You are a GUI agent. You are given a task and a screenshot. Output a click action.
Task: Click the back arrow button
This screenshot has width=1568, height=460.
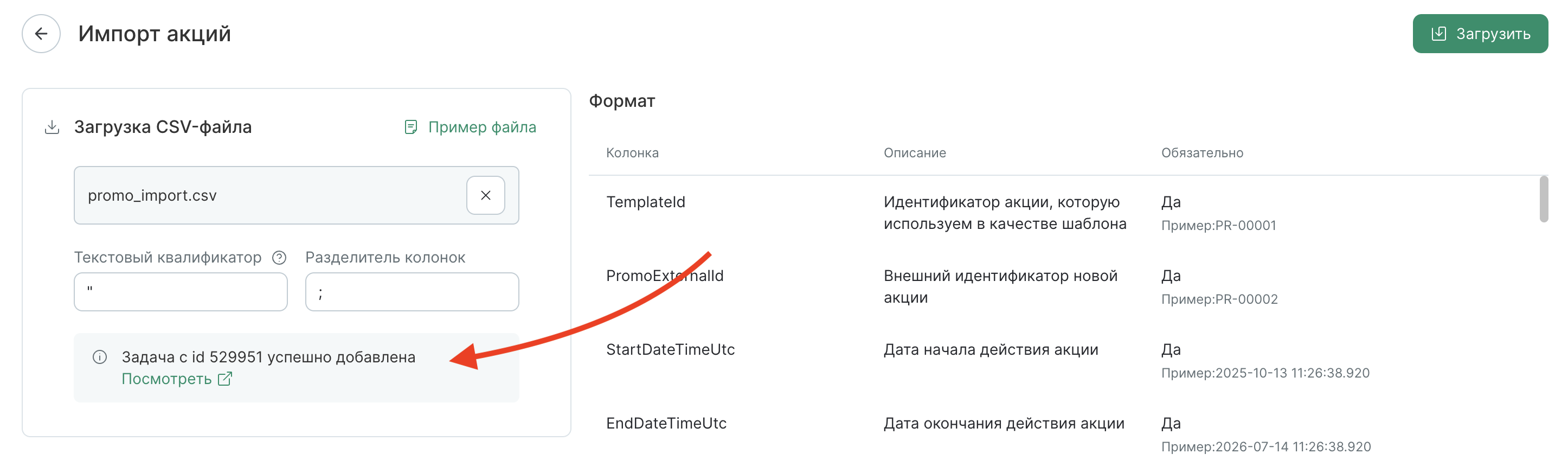tap(41, 34)
